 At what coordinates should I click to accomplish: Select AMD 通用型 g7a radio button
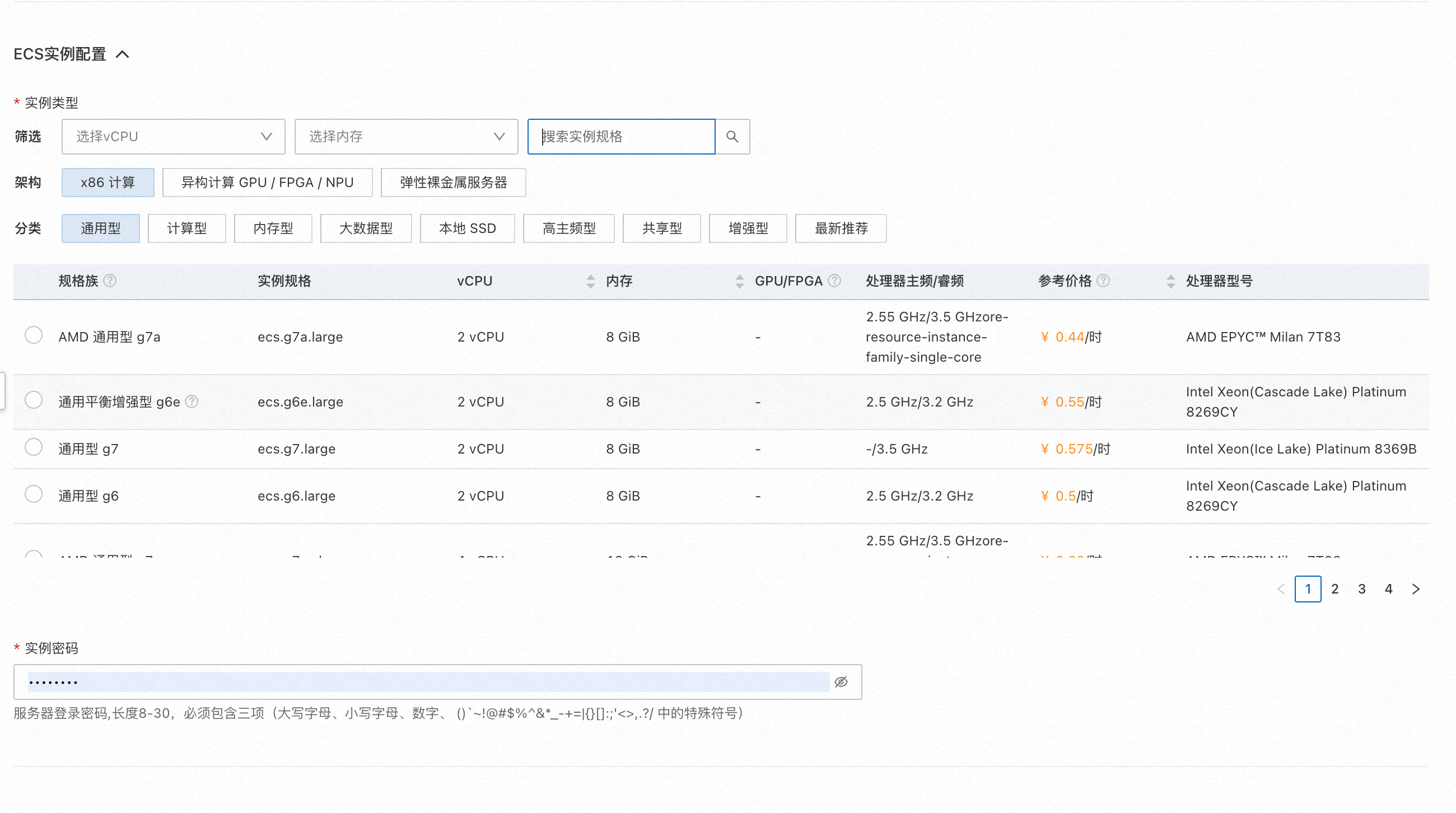(x=34, y=335)
